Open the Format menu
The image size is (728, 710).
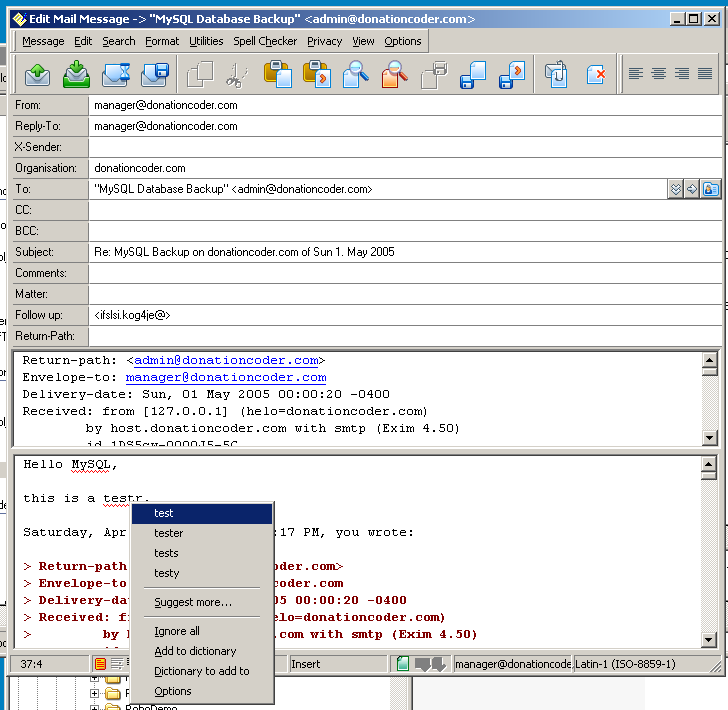coord(162,41)
